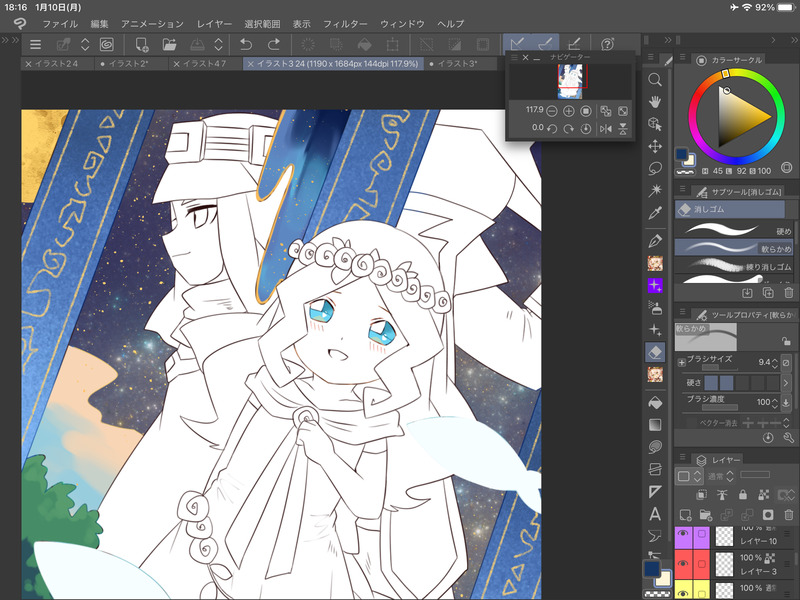Select the Hand move-view tool
Image resolution: width=800 pixels, height=600 pixels.
click(655, 102)
